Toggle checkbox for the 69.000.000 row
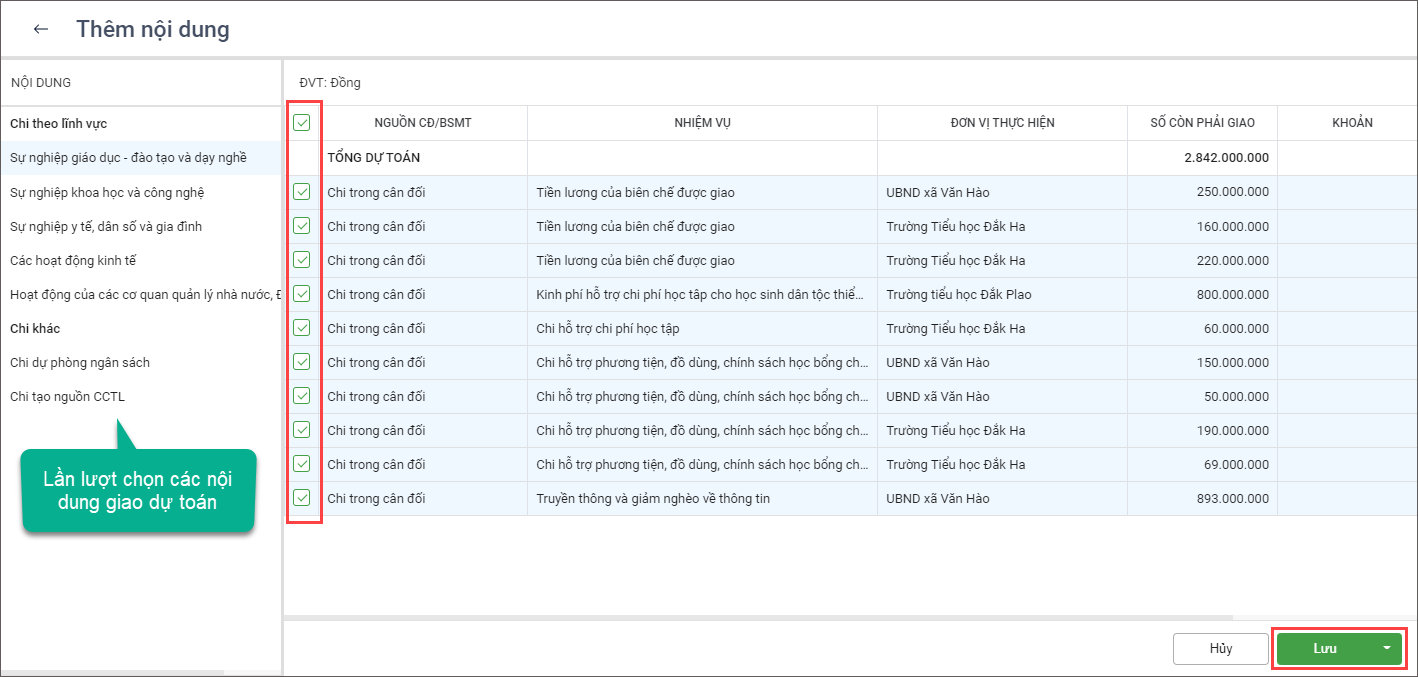1418x677 pixels. click(x=302, y=464)
